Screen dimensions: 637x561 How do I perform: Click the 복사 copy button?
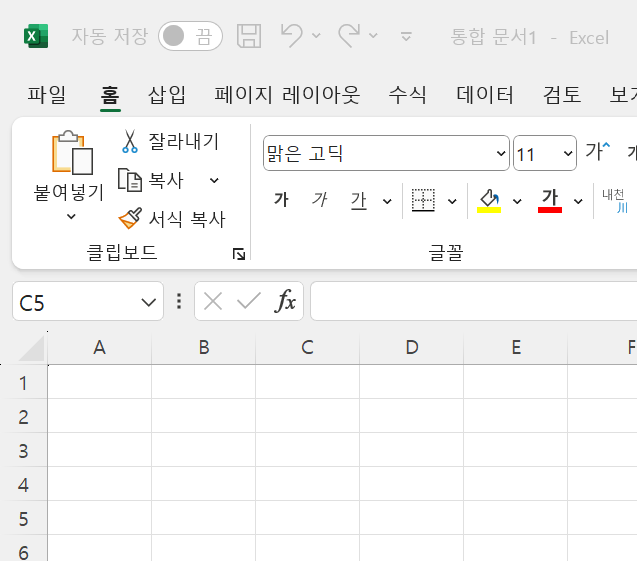[x=151, y=180]
